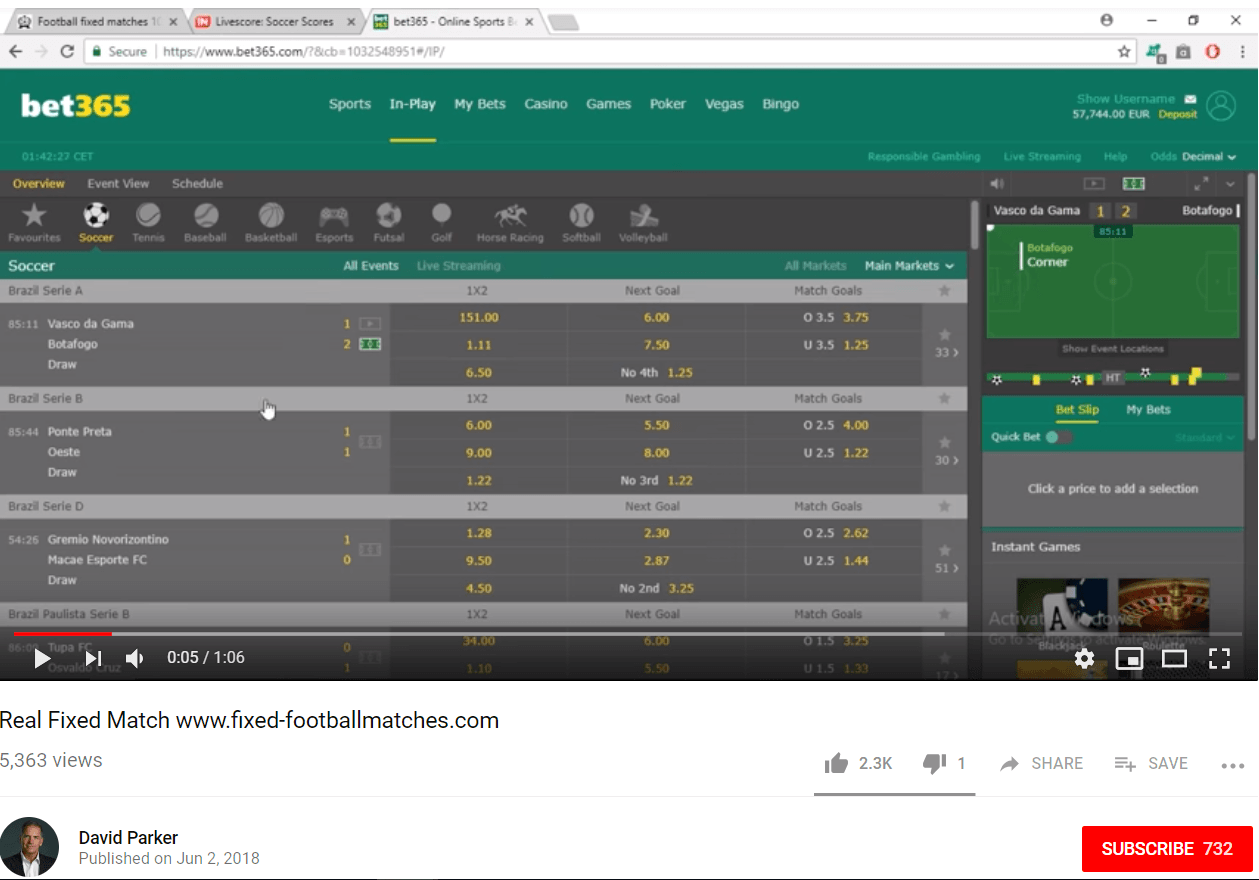Choose the Futsal sport icon
The image size is (1259, 880).
click(389, 222)
